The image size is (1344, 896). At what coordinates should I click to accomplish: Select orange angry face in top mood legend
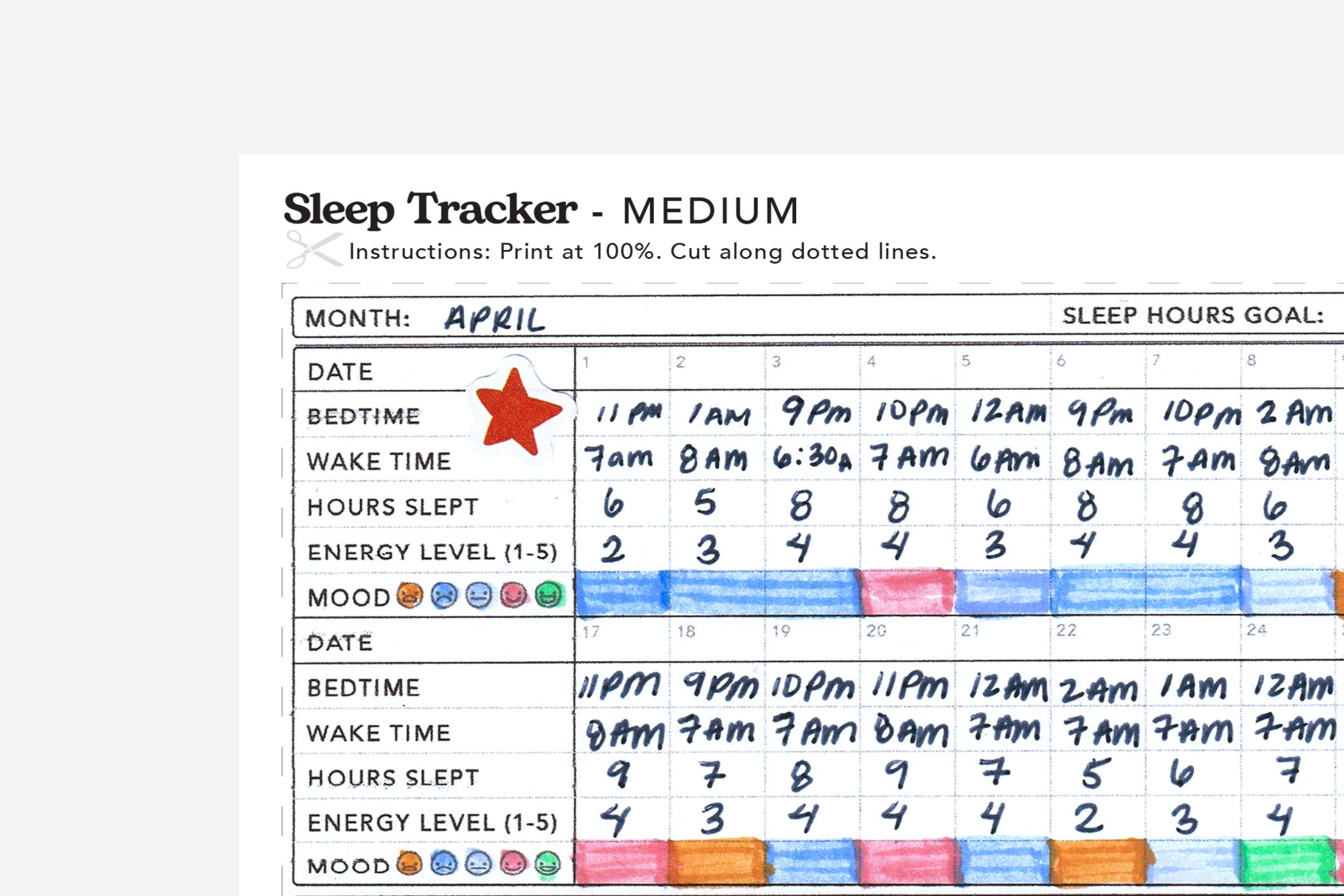pyautogui.click(x=410, y=596)
